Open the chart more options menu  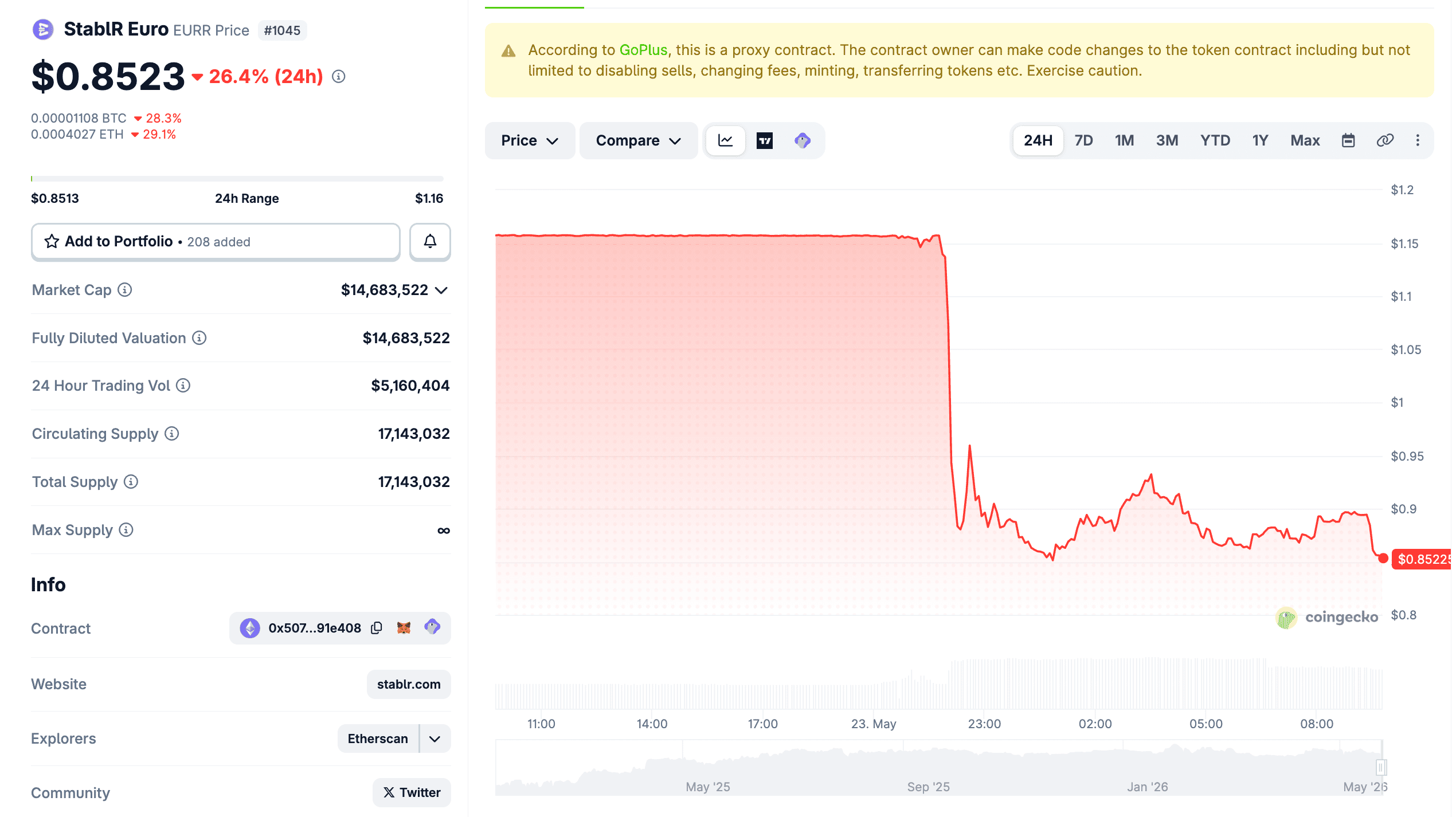click(x=1418, y=140)
